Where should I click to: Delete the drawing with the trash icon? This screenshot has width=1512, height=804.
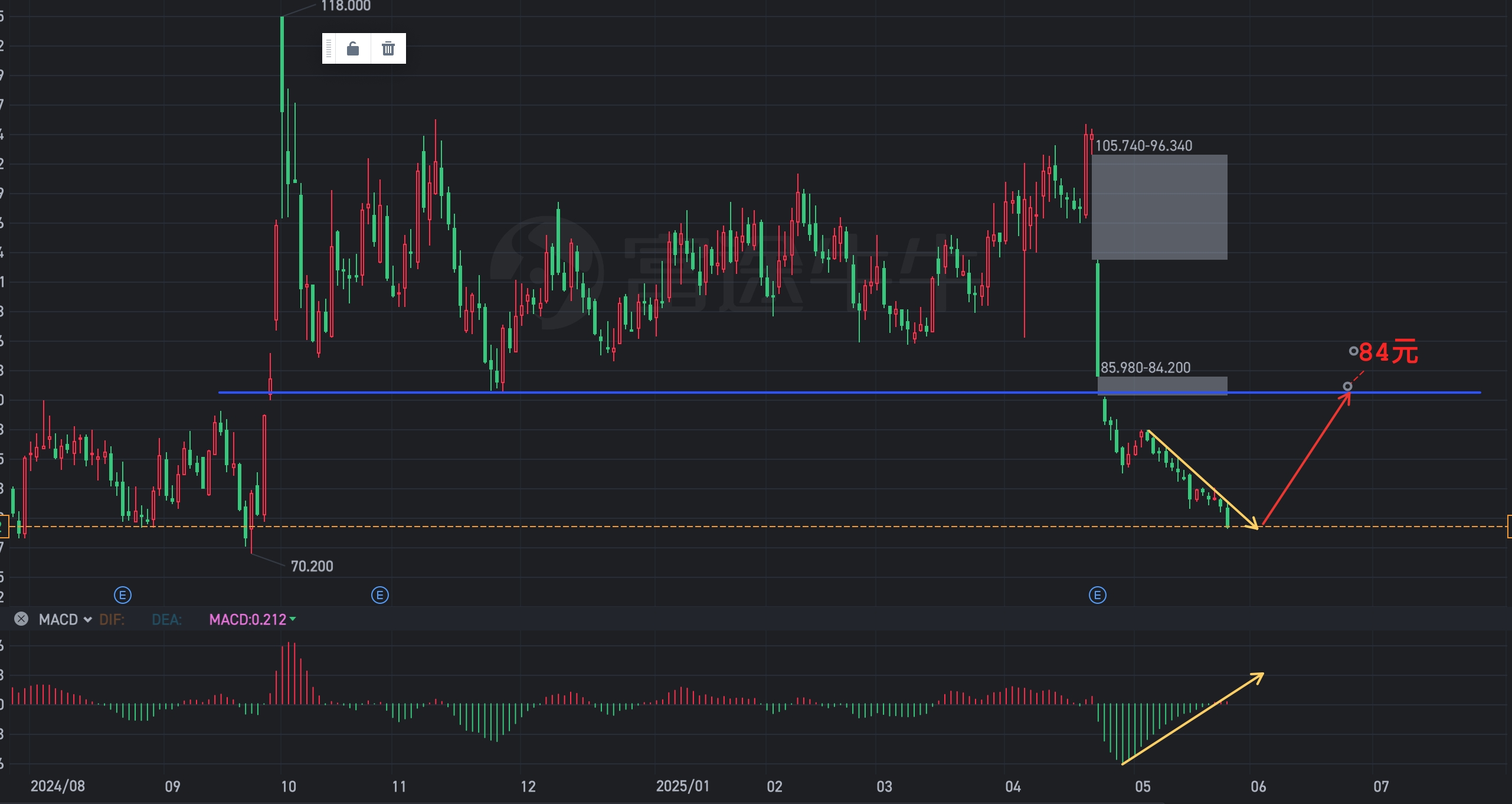pyautogui.click(x=388, y=48)
